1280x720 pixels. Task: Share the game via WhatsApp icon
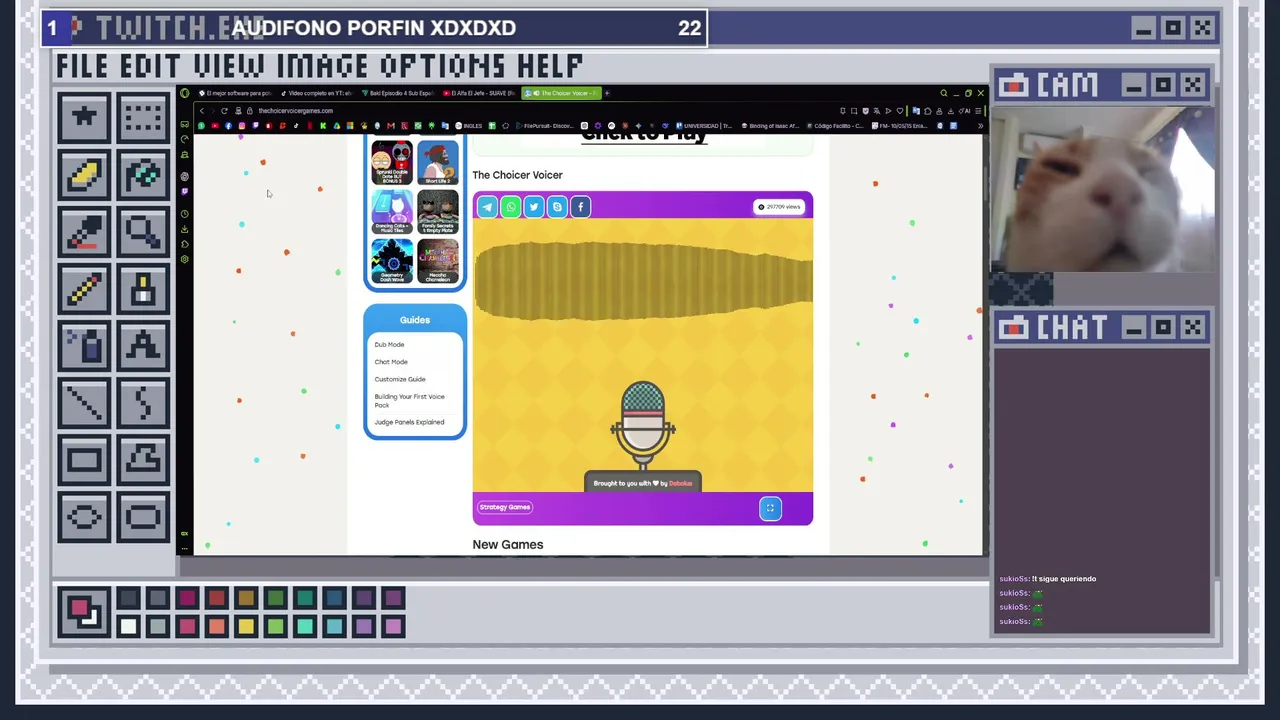coord(510,207)
